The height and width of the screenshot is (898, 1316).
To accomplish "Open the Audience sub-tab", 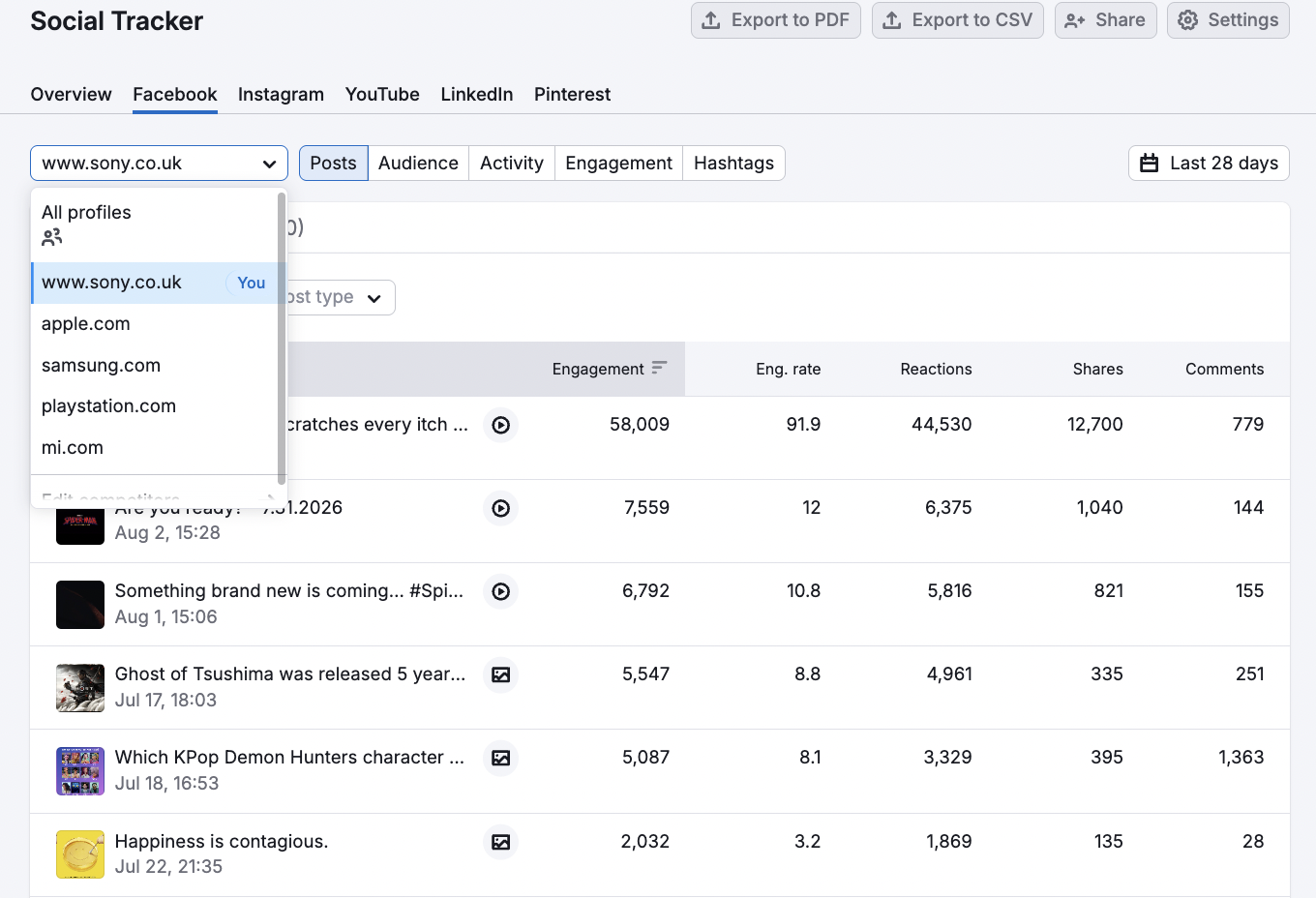I will click(x=418, y=163).
